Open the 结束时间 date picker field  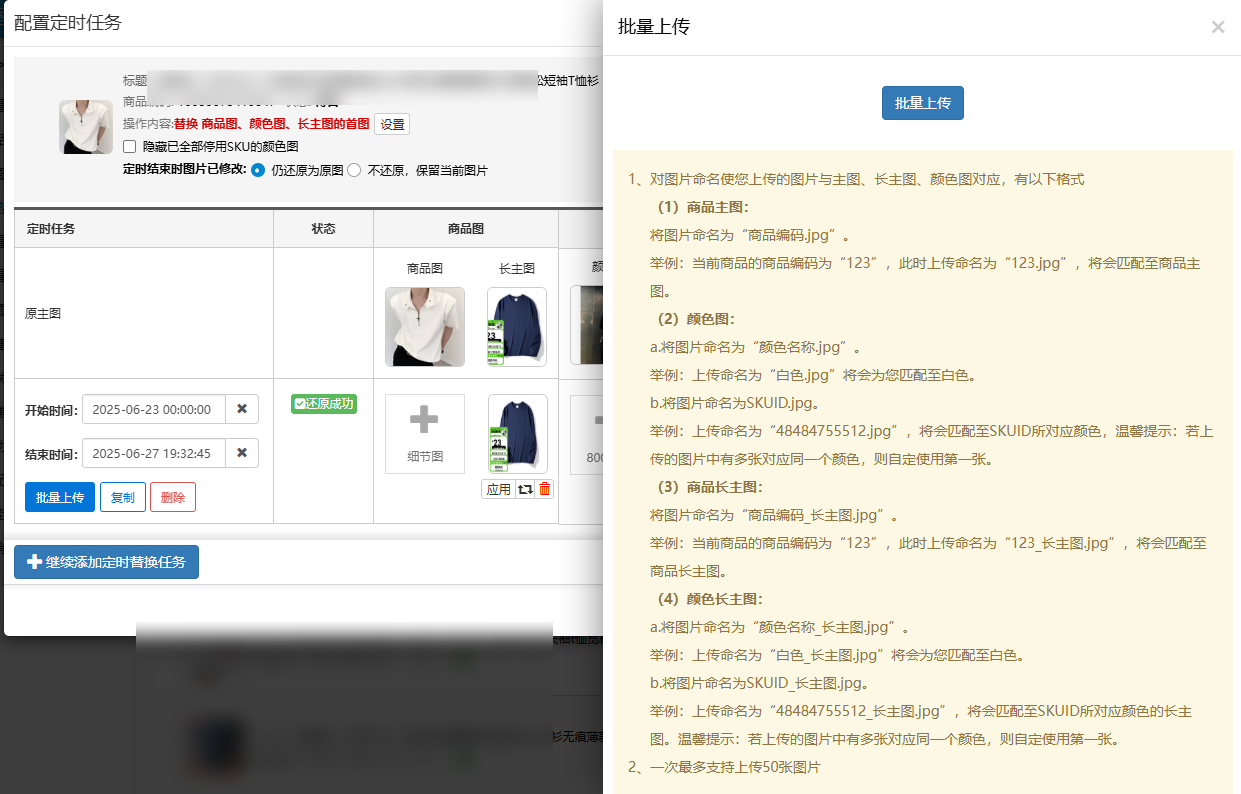pos(153,453)
